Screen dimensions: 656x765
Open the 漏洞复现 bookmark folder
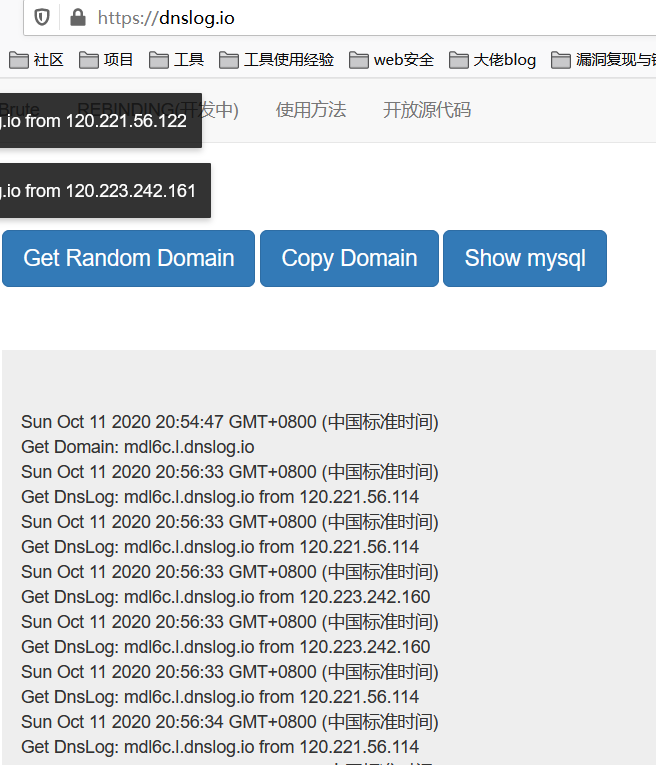point(604,60)
